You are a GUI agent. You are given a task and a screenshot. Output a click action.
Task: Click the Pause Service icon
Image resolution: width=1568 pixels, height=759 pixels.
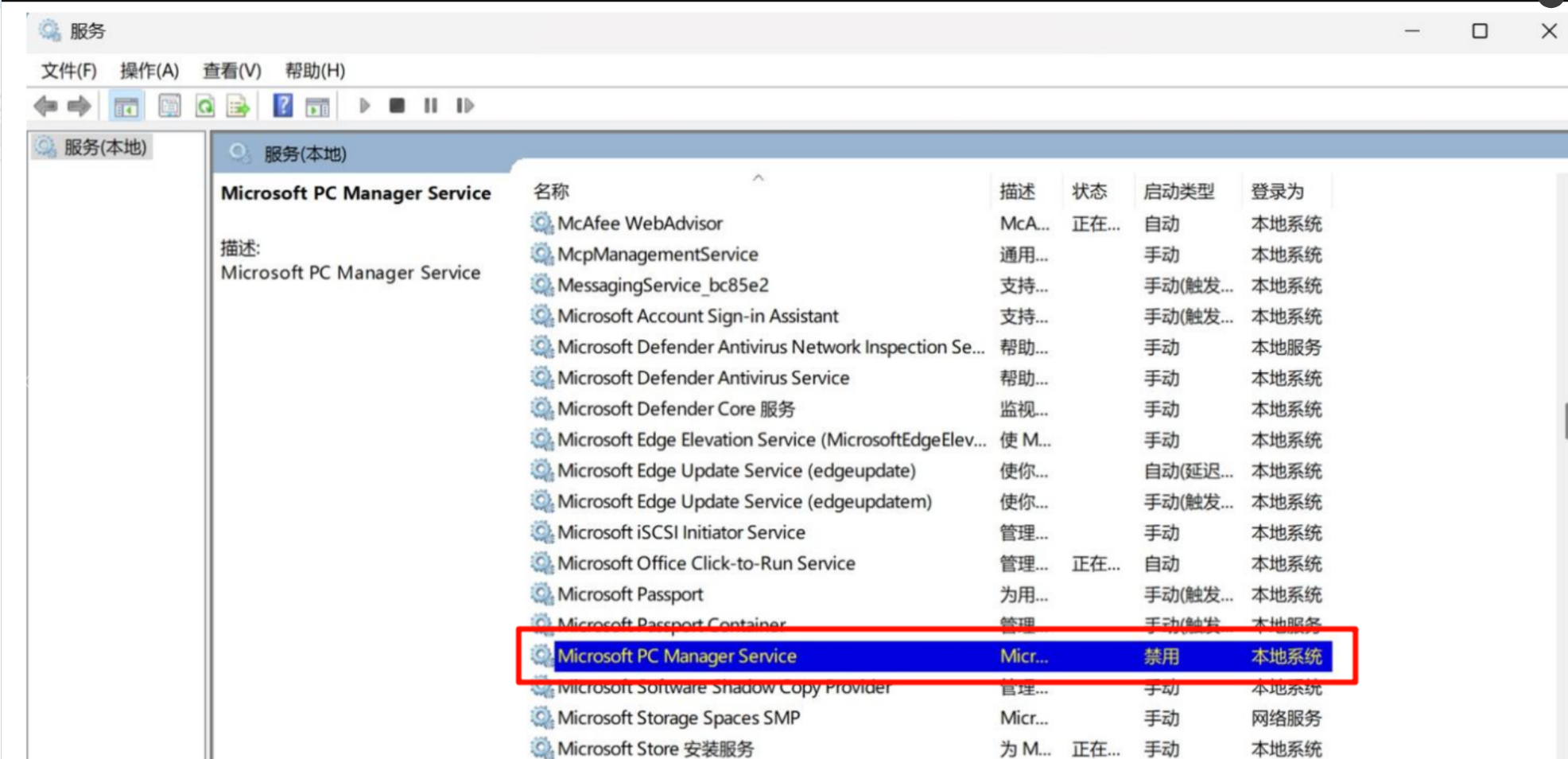point(430,106)
